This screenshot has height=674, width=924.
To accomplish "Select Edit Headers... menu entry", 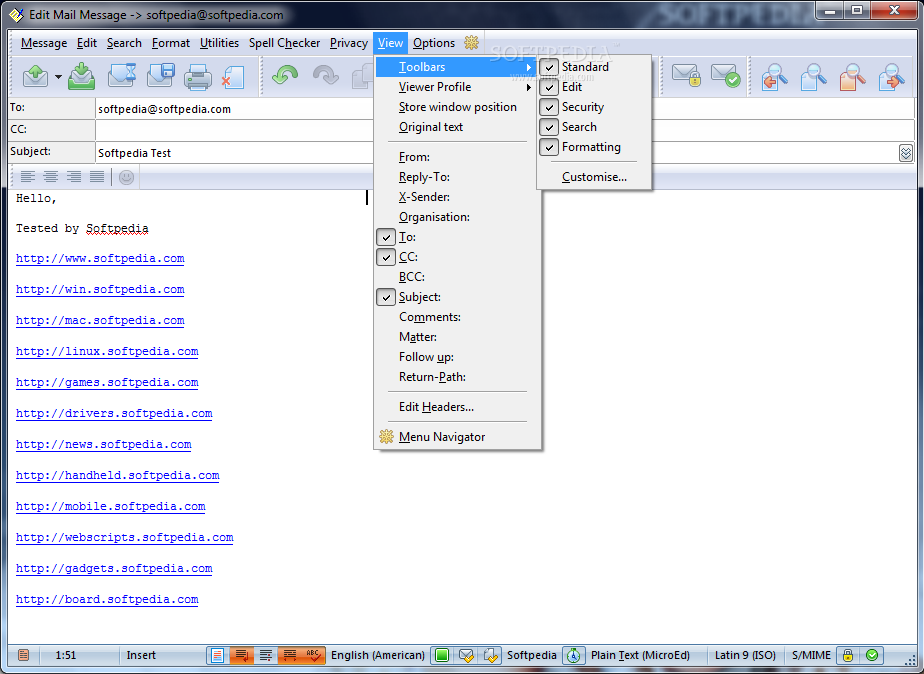I will pyautogui.click(x=457, y=407).
